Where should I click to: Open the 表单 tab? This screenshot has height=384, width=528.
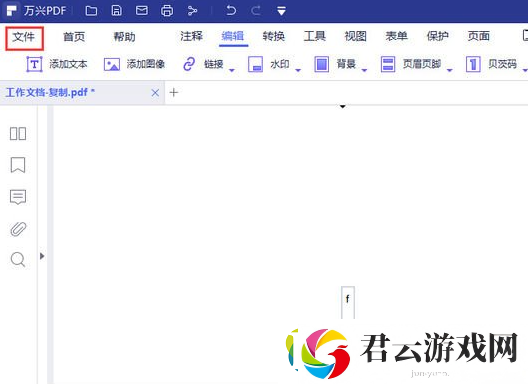(x=397, y=36)
